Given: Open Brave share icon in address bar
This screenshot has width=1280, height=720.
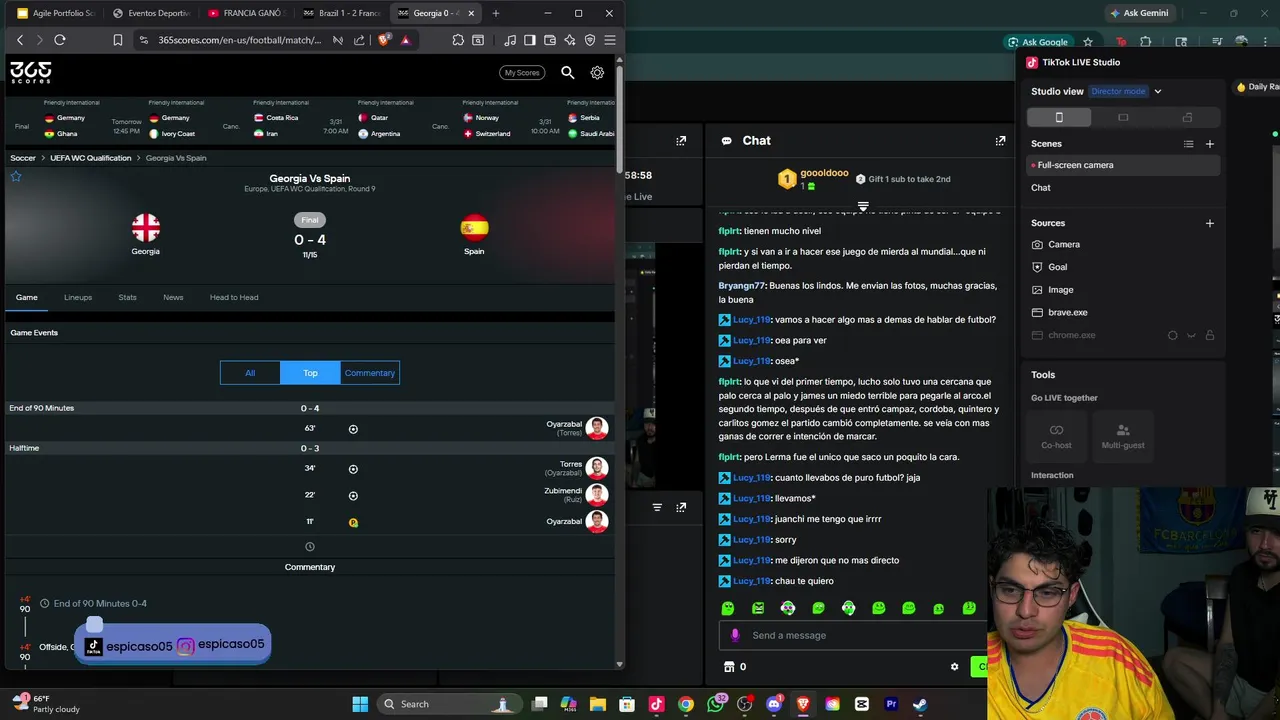Looking at the screenshot, I should pos(359,40).
